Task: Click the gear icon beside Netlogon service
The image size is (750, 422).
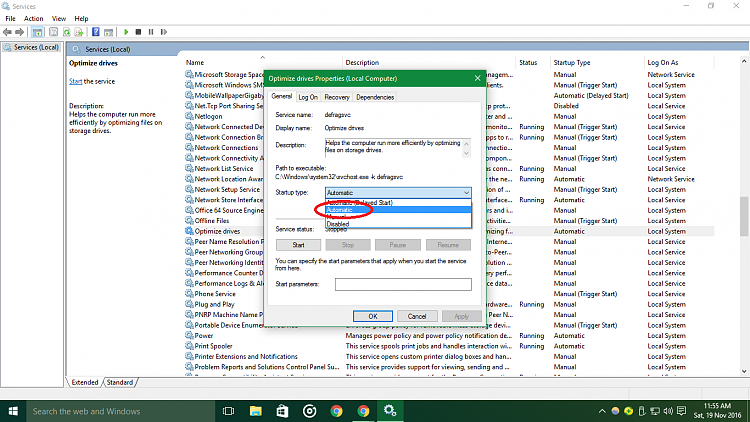Action: (x=189, y=116)
